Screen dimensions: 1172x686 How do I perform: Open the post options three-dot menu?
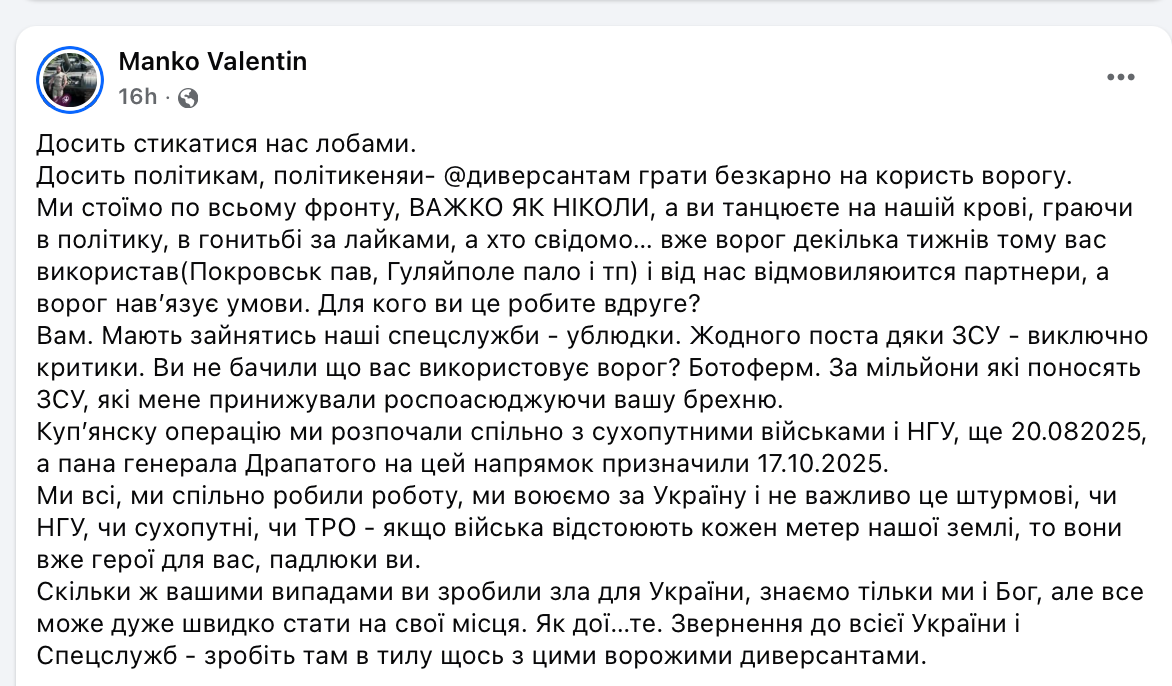click(x=1119, y=78)
